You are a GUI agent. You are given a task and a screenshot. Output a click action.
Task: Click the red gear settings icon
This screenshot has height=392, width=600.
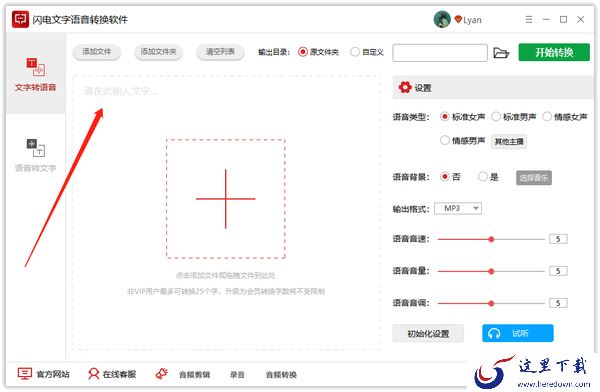tap(404, 87)
